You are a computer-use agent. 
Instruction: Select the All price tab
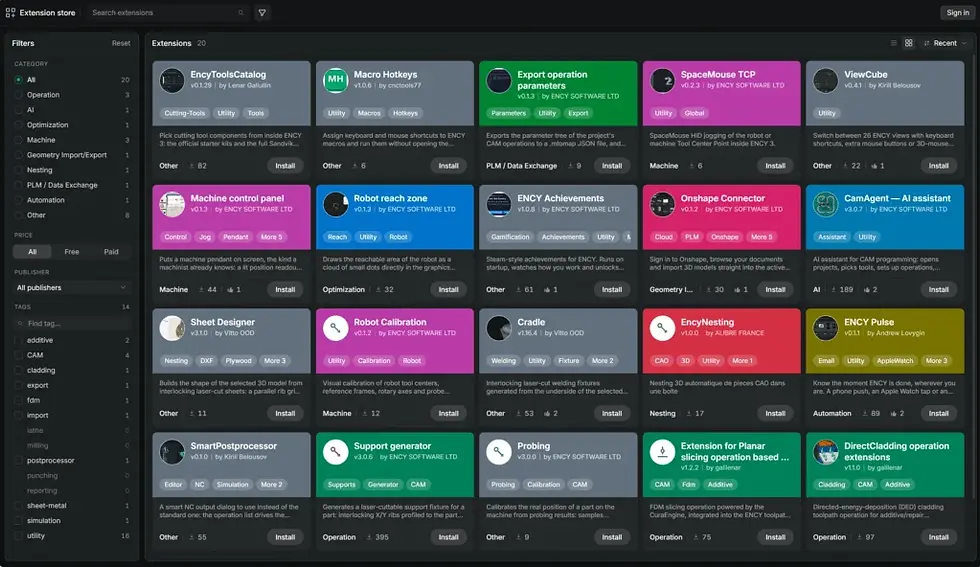(32, 252)
